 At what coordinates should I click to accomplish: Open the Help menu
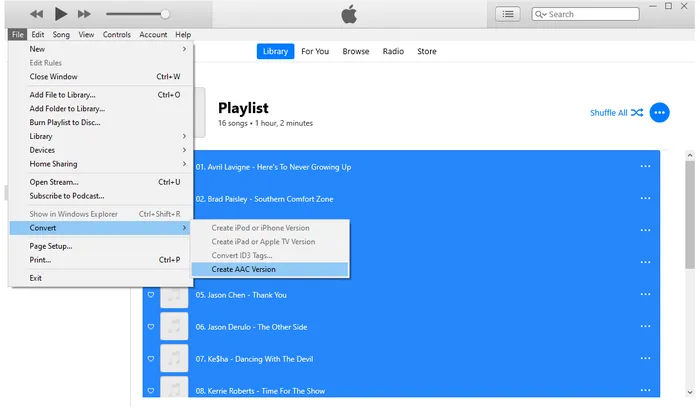click(x=183, y=34)
